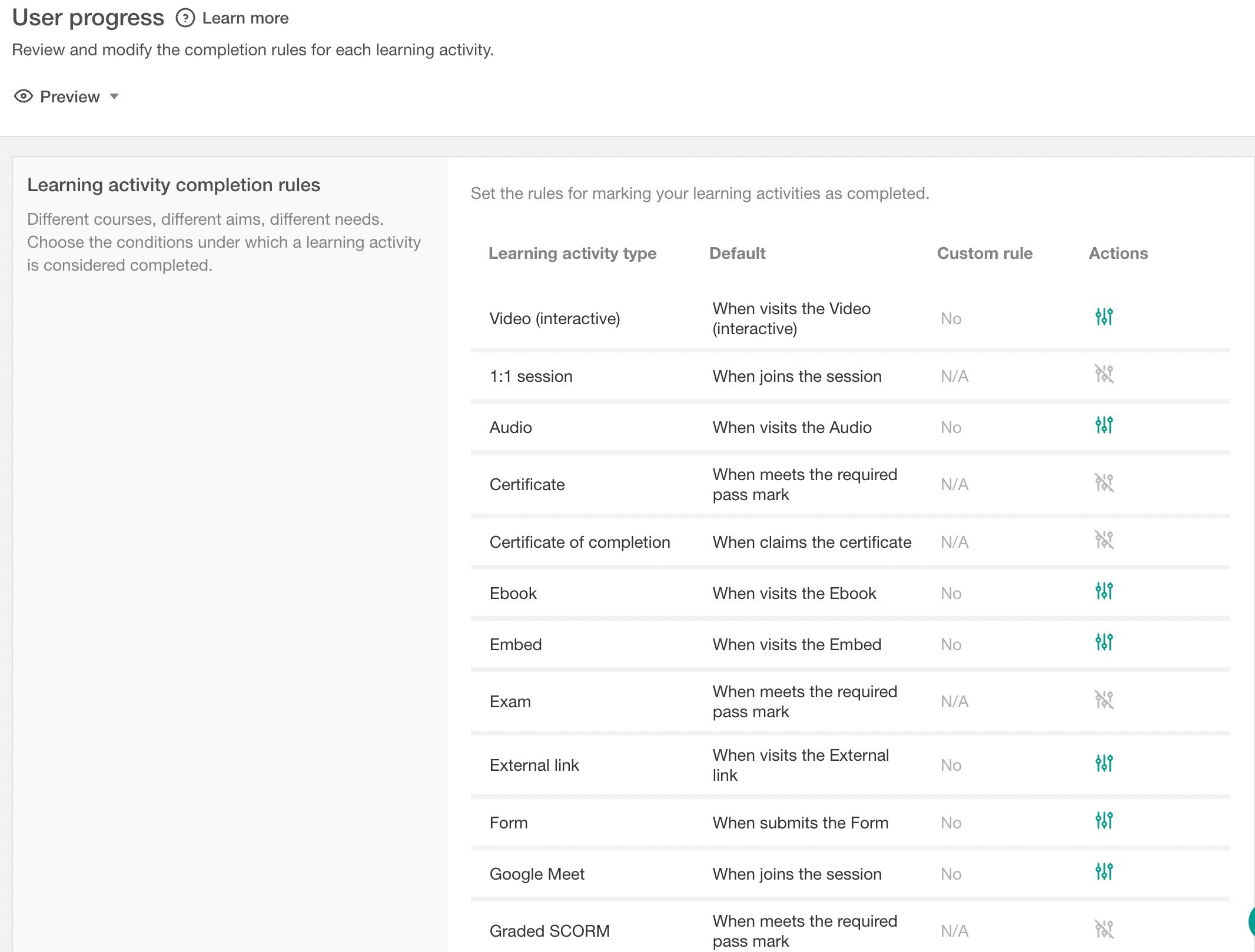Expand the Preview dropdown arrow
The width and height of the screenshot is (1255, 952).
(x=114, y=96)
